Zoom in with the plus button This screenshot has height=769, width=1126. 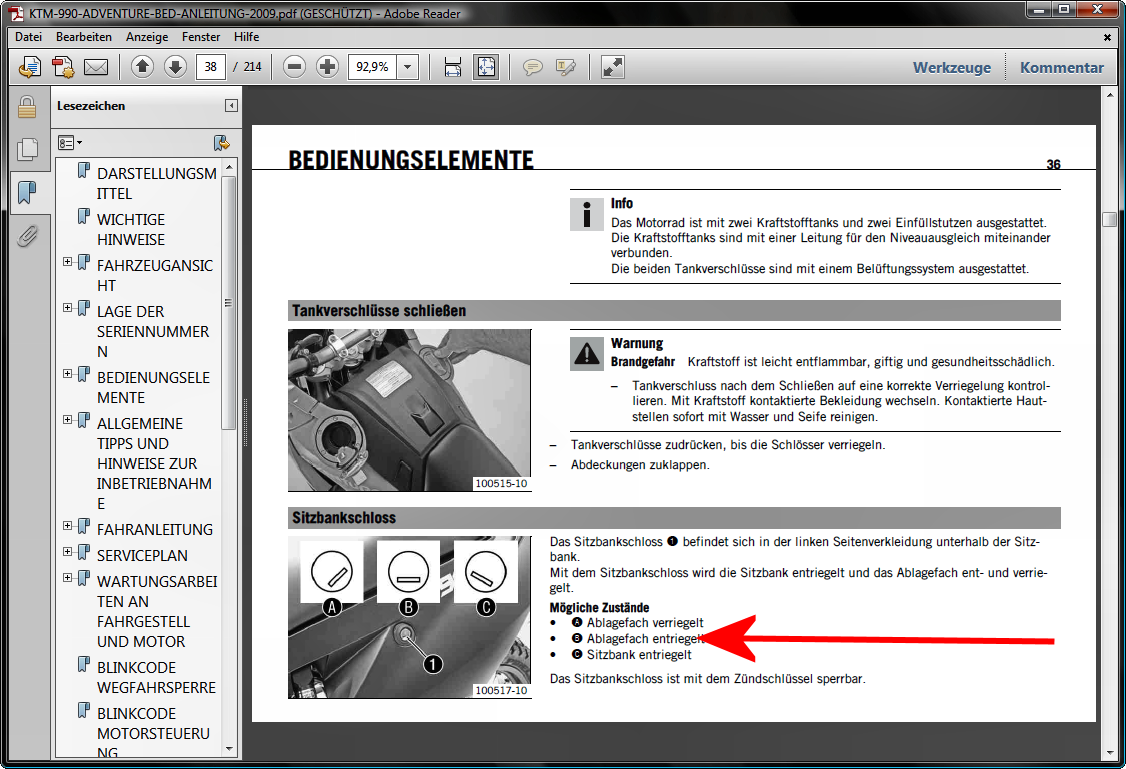(327, 68)
